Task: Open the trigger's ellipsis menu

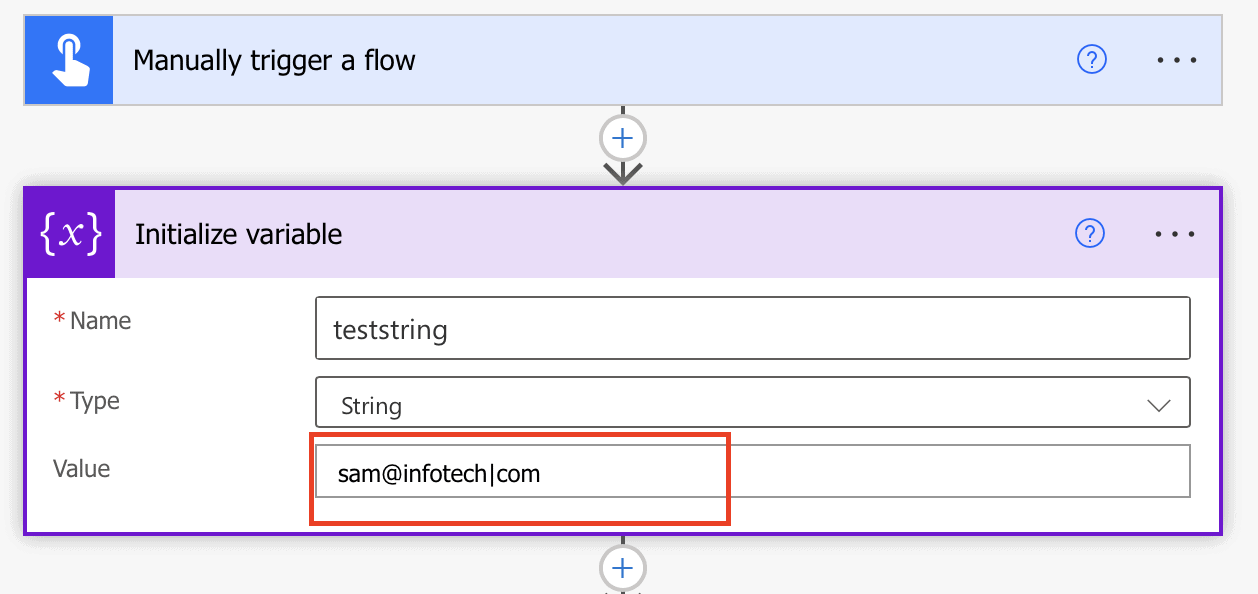Action: 1176,60
